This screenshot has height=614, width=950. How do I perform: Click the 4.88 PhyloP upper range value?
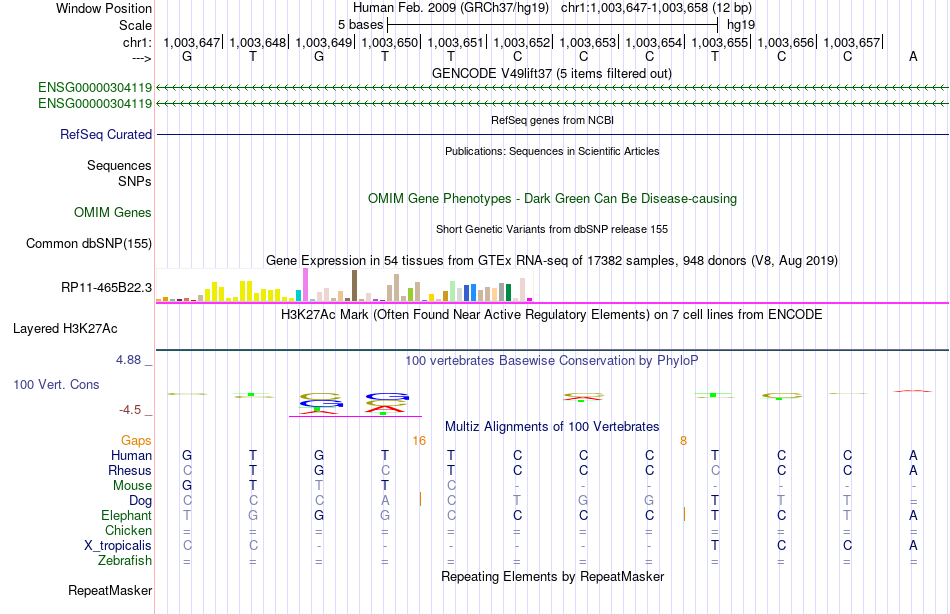pos(128,360)
